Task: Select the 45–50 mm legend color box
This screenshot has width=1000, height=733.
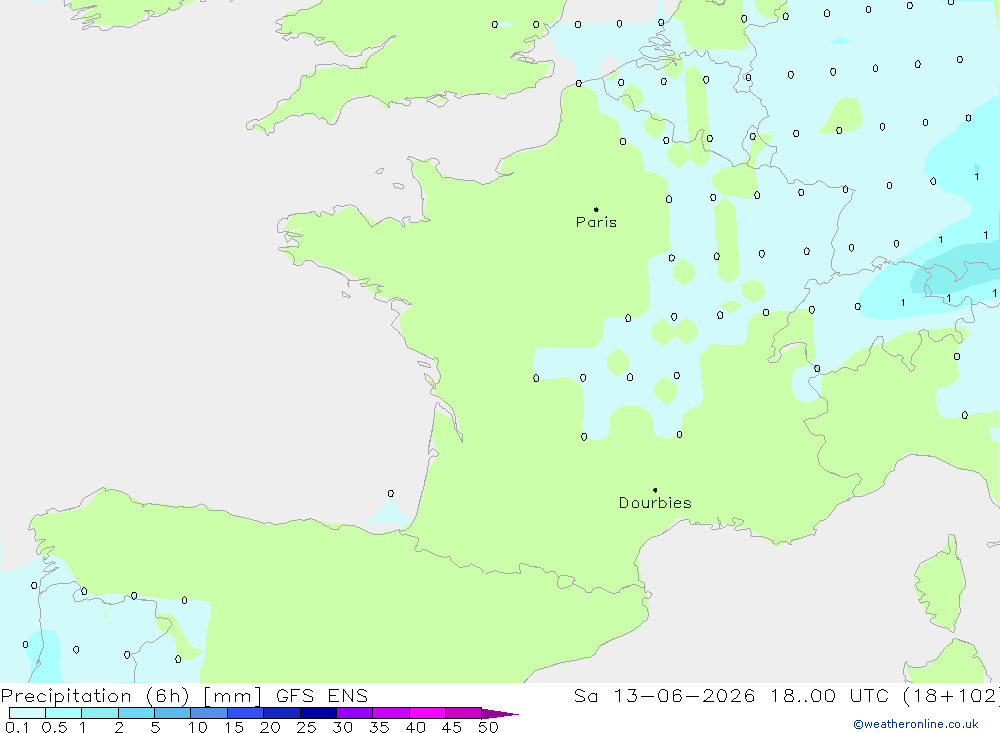Action: 464,713
